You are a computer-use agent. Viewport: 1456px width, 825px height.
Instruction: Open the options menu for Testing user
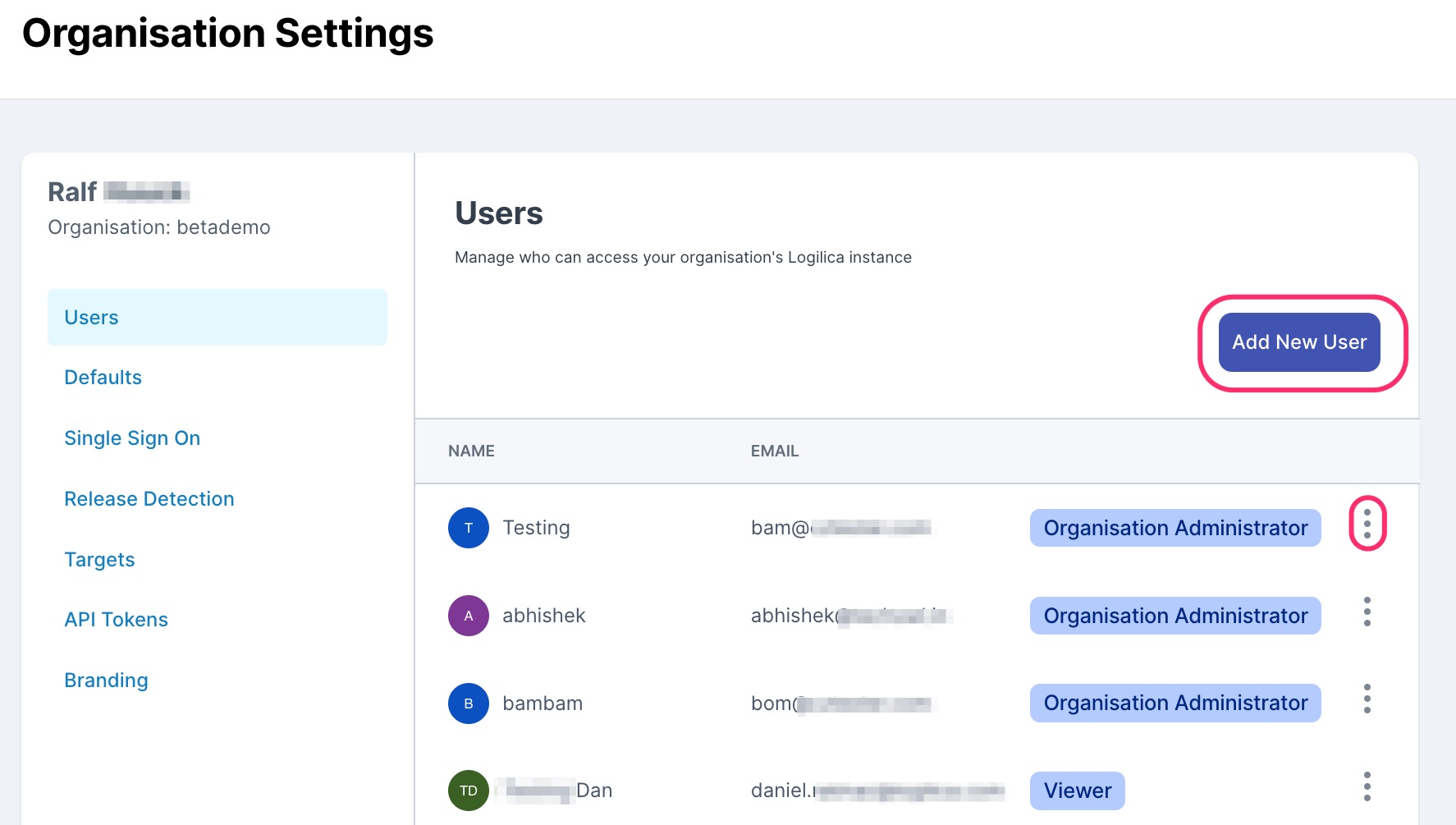point(1367,524)
